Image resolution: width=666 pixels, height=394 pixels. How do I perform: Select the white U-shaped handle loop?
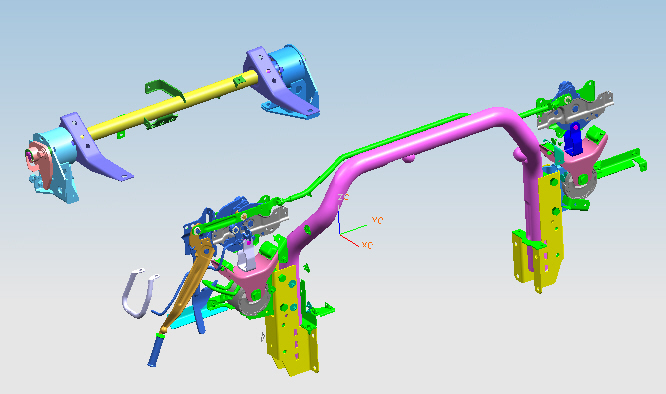click(x=139, y=293)
